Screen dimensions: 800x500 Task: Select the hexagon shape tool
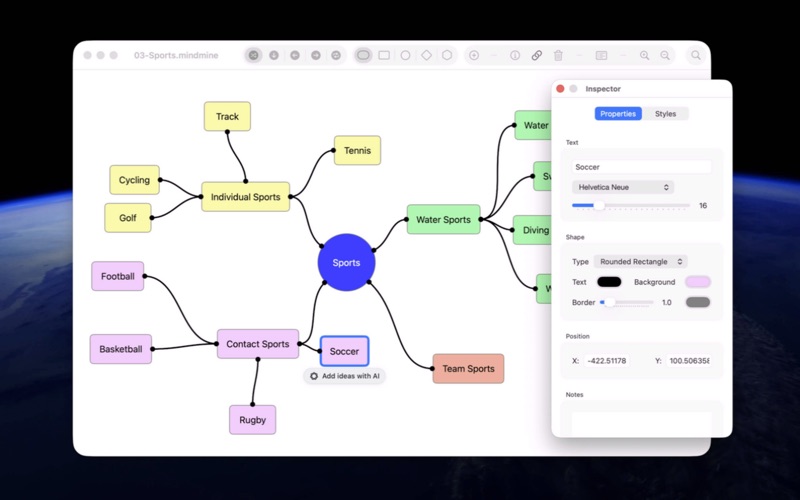pos(447,55)
